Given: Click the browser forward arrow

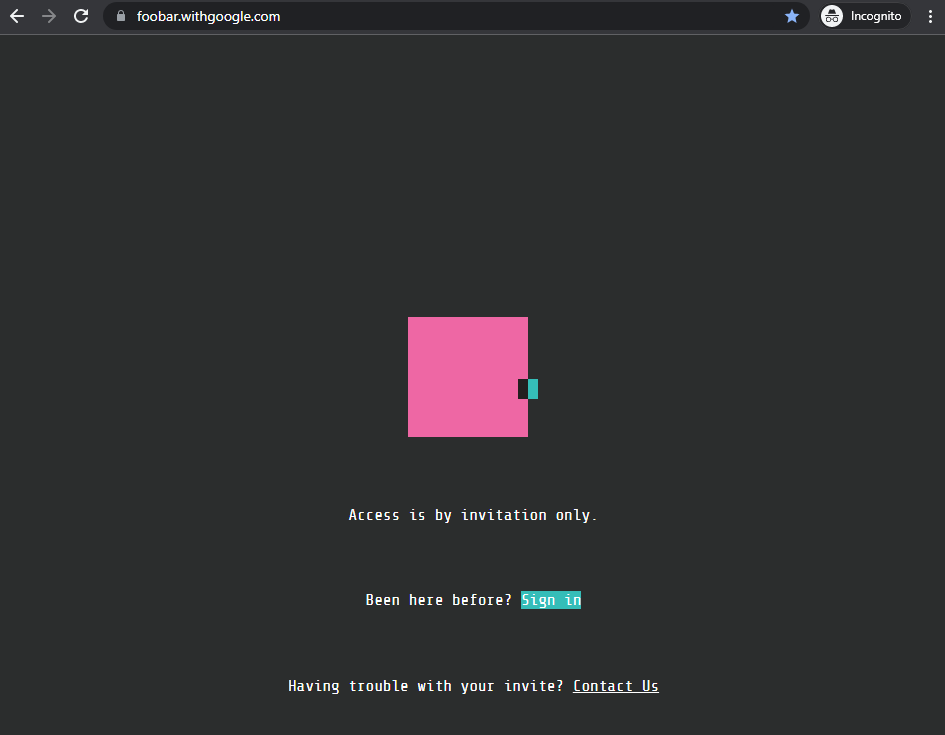Looking at the screenshot, I should click(x=49, y=16).
